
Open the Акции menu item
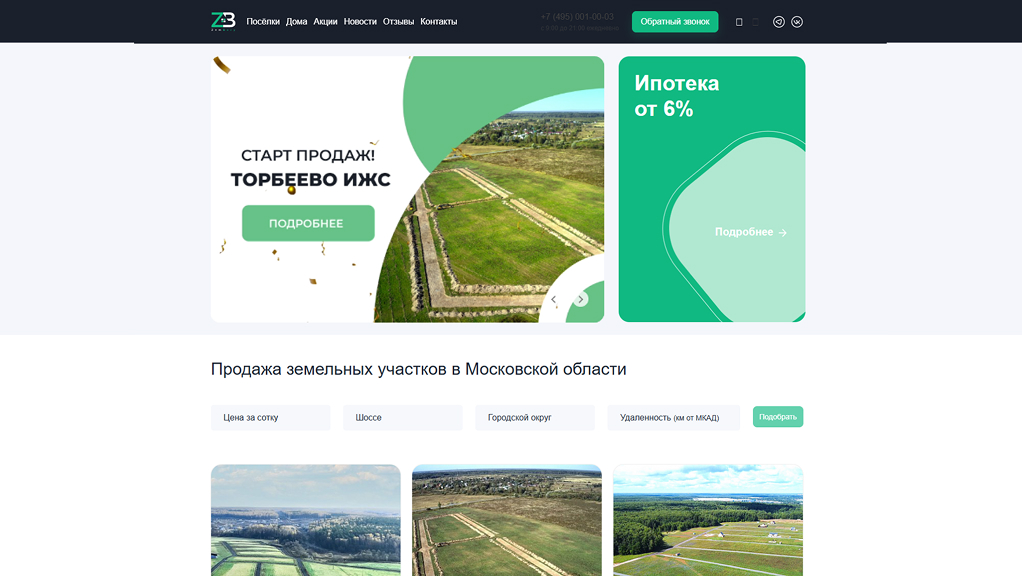click(325, 22)
